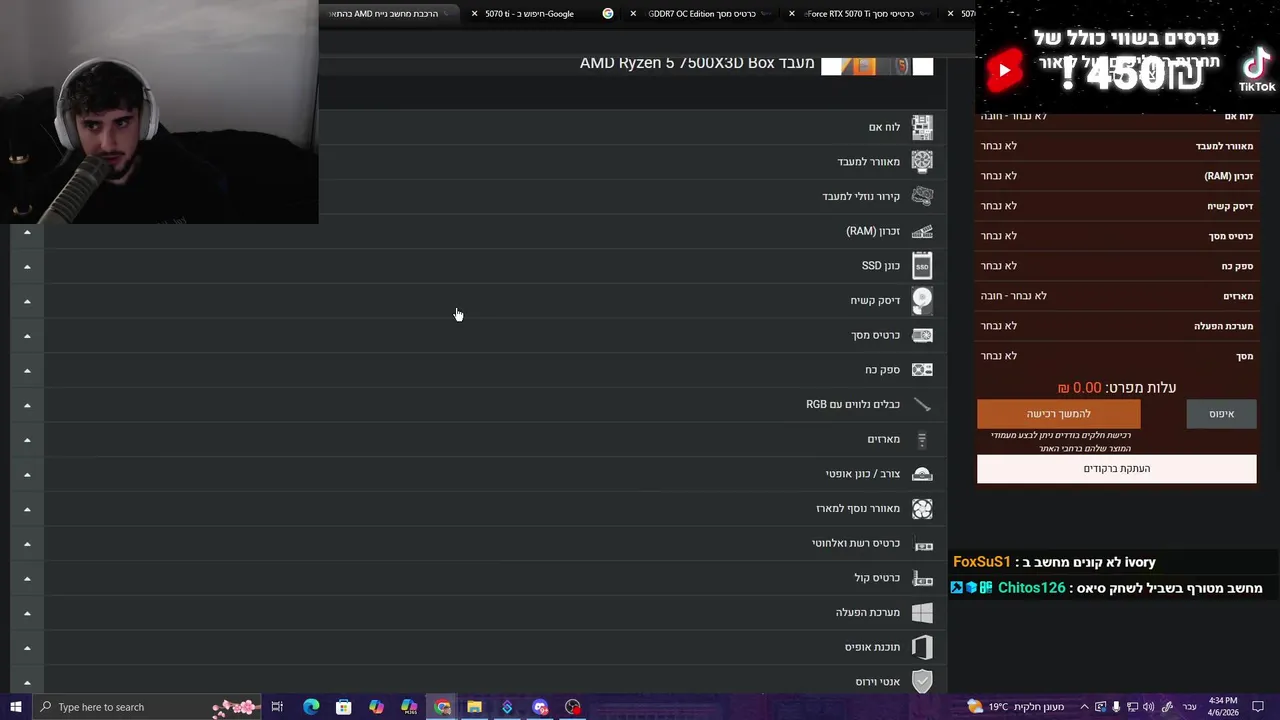
Task: Click the PC case (מארזים) icon
Action: pyautogui.click(x=922, y=439)
